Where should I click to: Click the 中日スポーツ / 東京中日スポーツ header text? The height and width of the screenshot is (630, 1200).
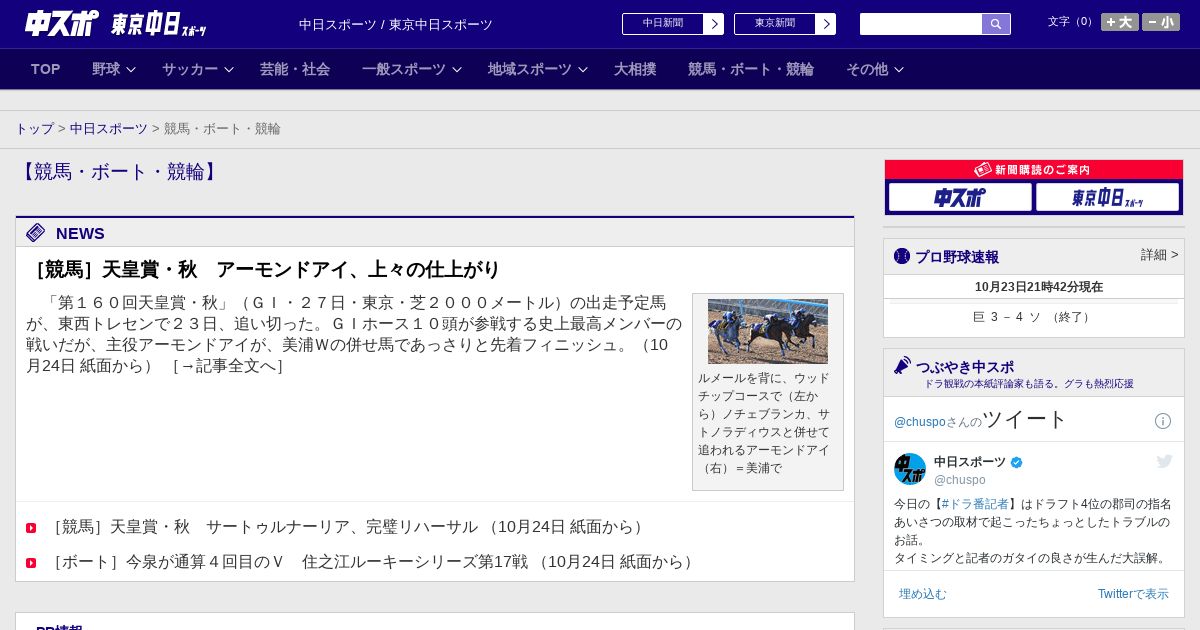tap(396, 24)
